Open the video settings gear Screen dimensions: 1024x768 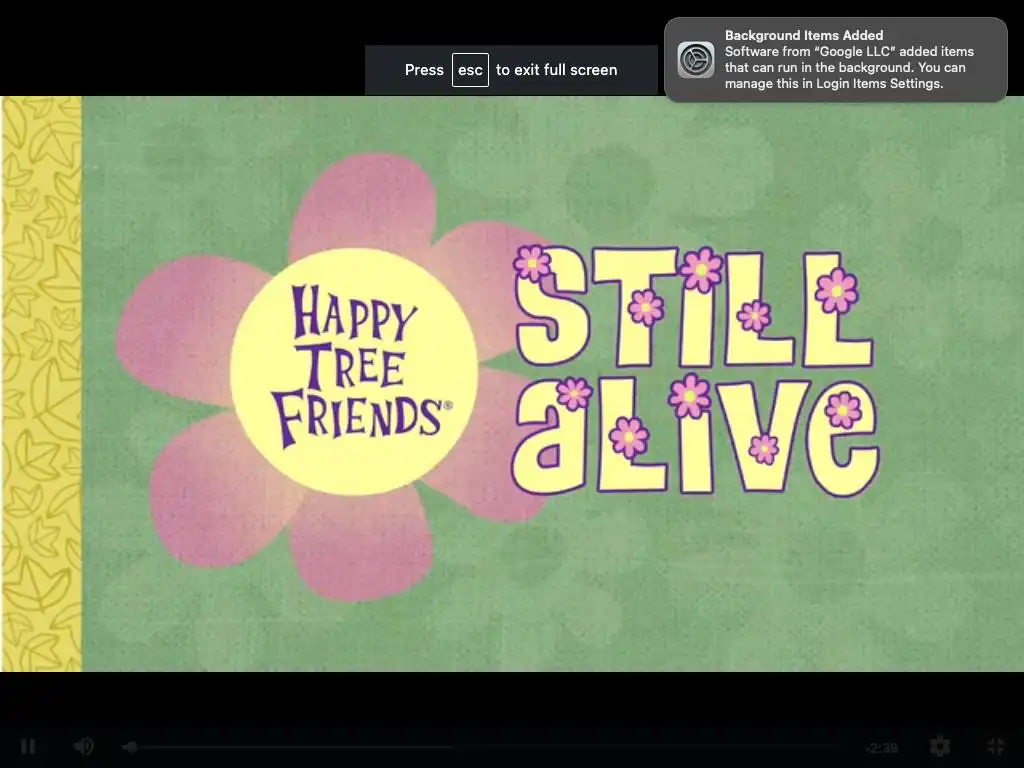coord(940,746)
